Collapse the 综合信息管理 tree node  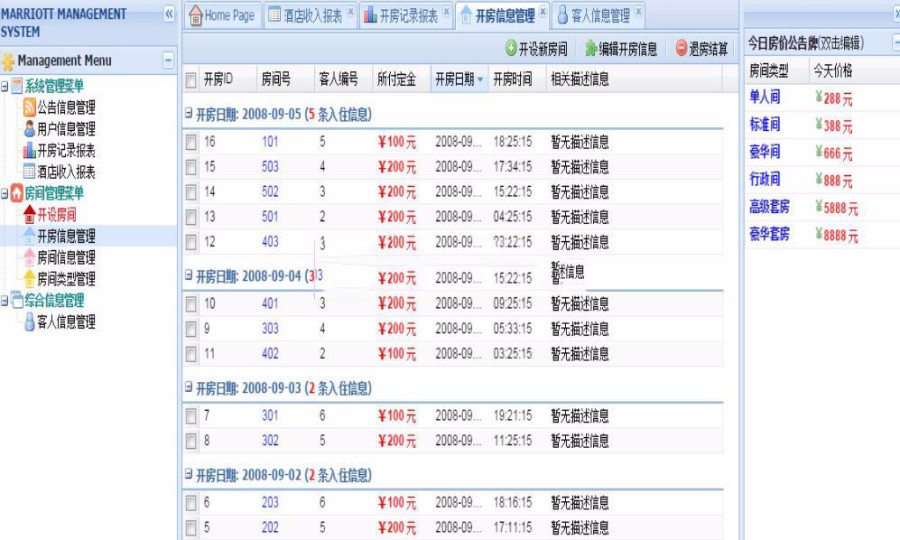(5, 301)
